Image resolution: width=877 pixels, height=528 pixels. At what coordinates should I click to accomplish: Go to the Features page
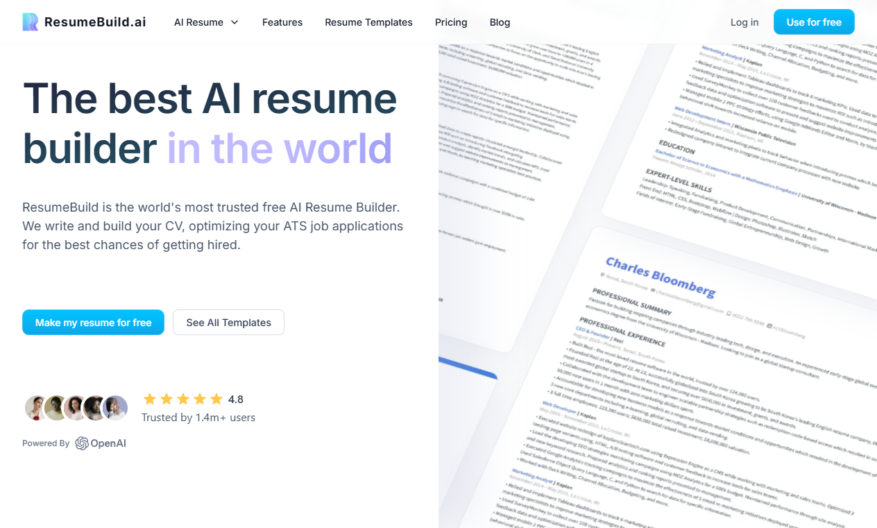[x=282, y=22]
